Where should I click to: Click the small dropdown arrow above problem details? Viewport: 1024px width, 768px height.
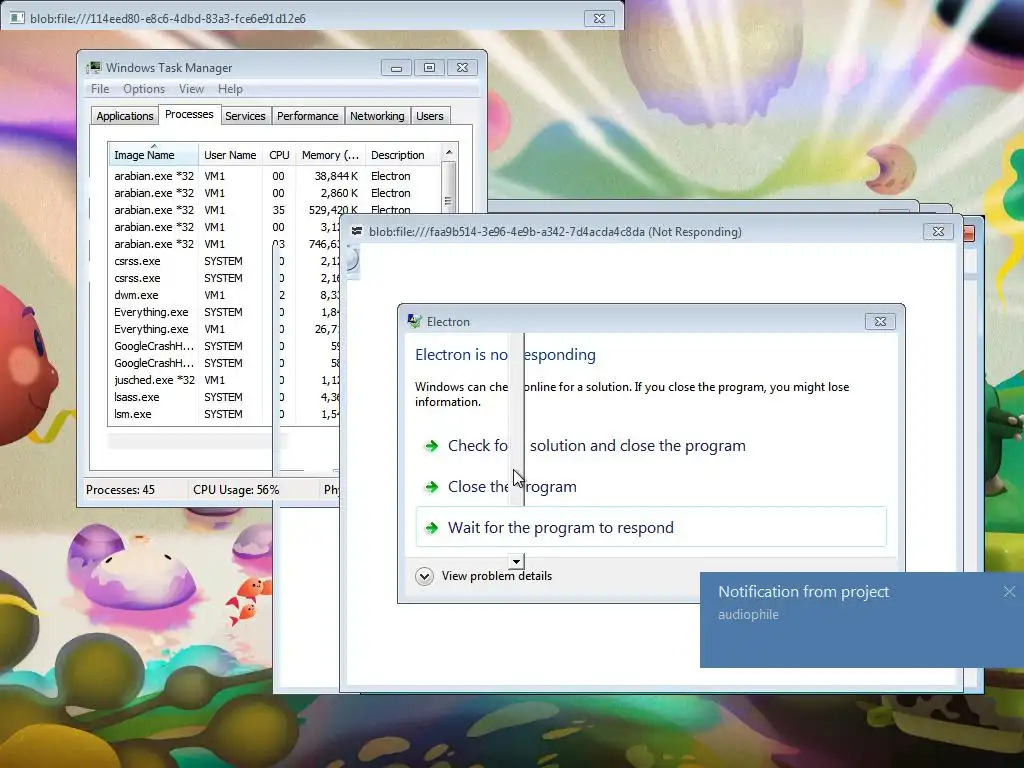click(517, 561)
